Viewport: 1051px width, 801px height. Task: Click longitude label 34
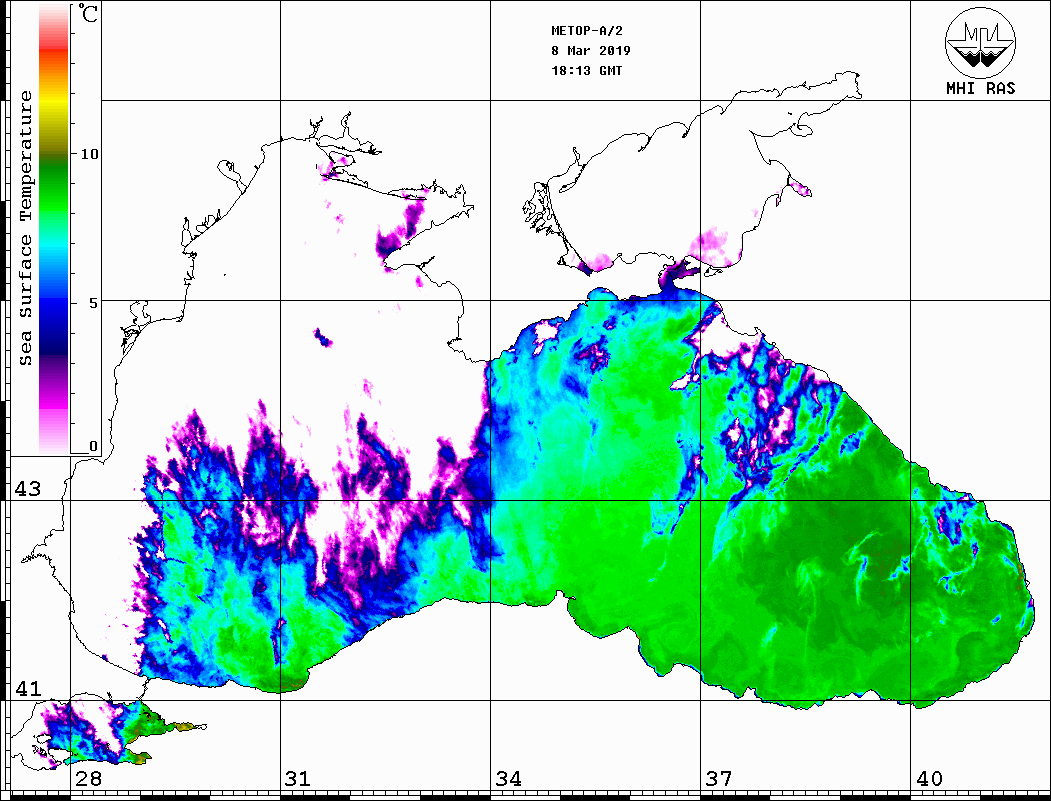[509, 779]
